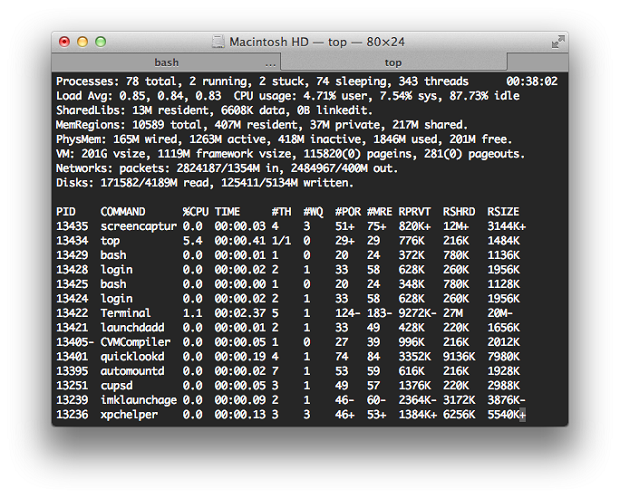Click the ellipsis indicator on the bash tab
The width and height of the screenshot is (620, 498).
[271, 62]
